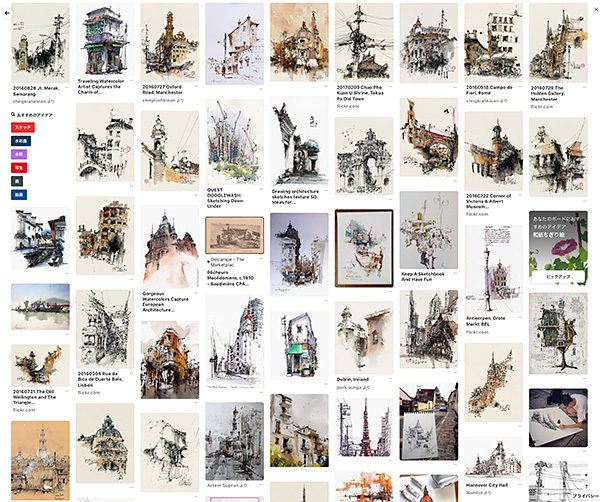The width and height of the screenshot is (600, 502).
Task: Open the photo of artist drawing on paper
Action: click(x=558, y=418)
